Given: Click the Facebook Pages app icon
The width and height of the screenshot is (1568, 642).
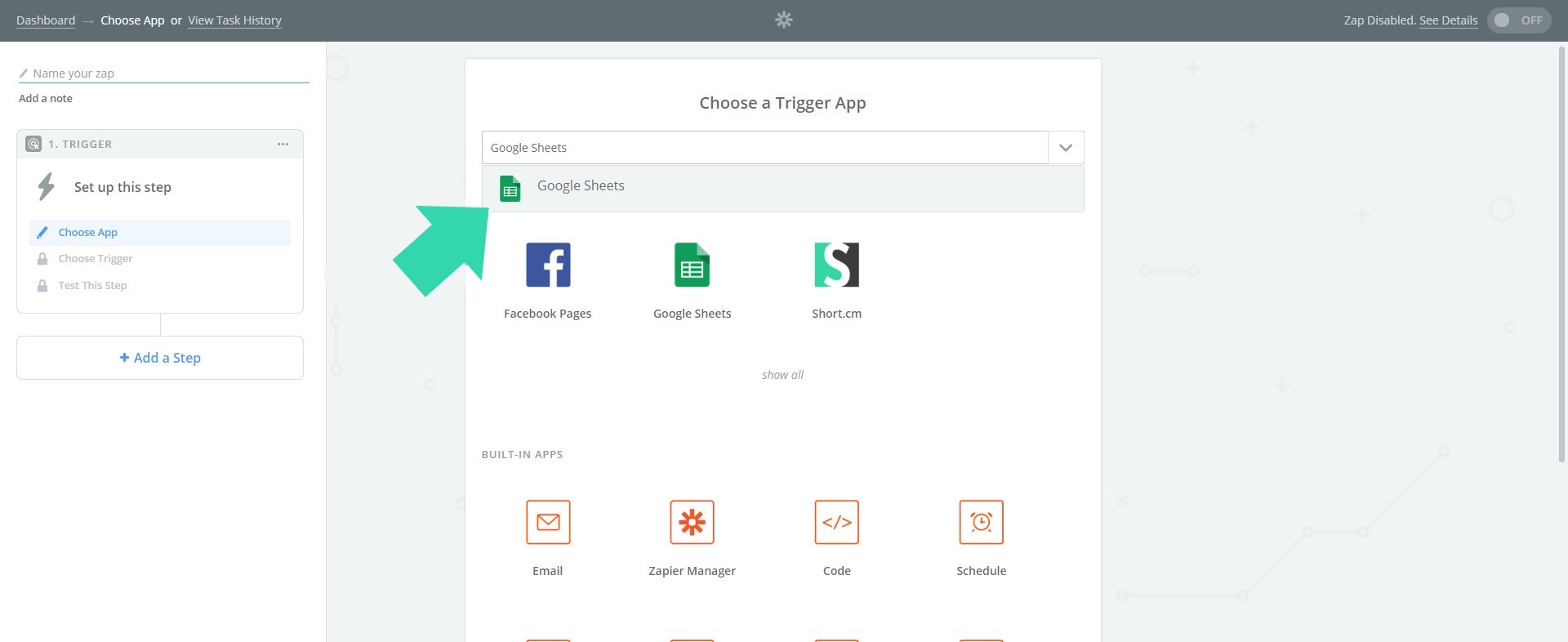Looking at the screenshot, I should pyautogui.click(x=547, y=265).
